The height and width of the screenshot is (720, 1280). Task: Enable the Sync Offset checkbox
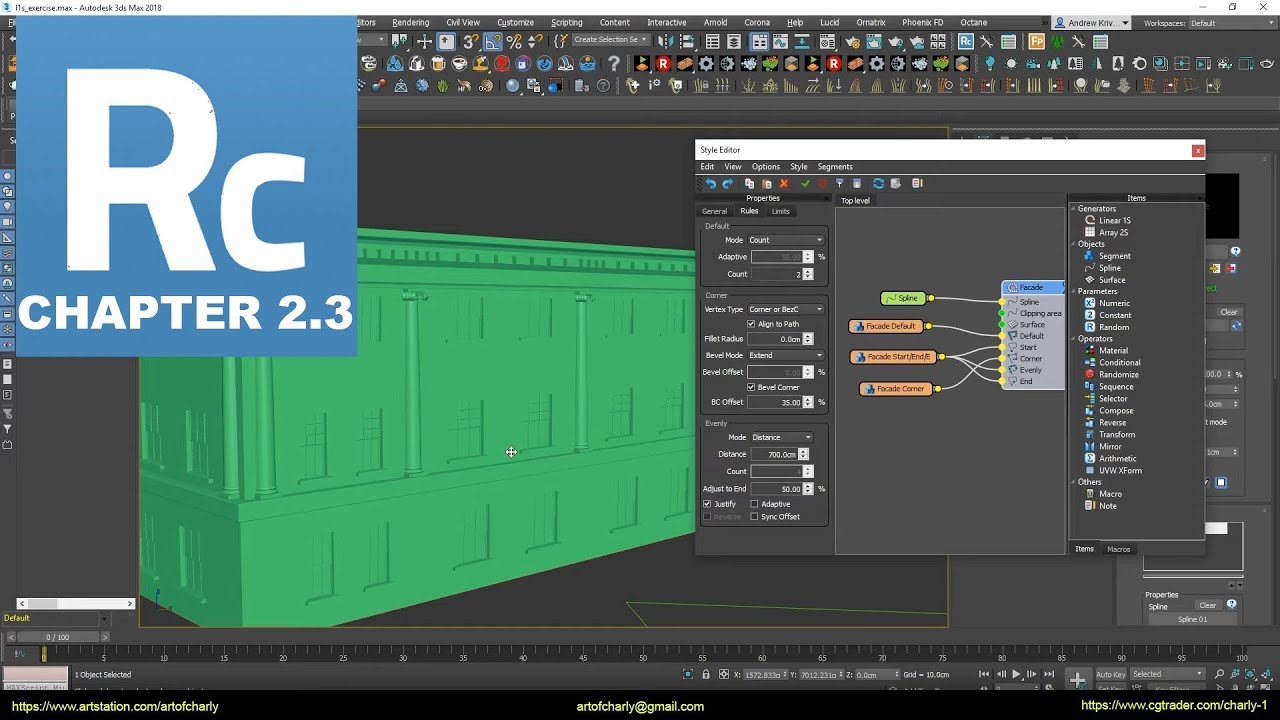click(755, 517)
